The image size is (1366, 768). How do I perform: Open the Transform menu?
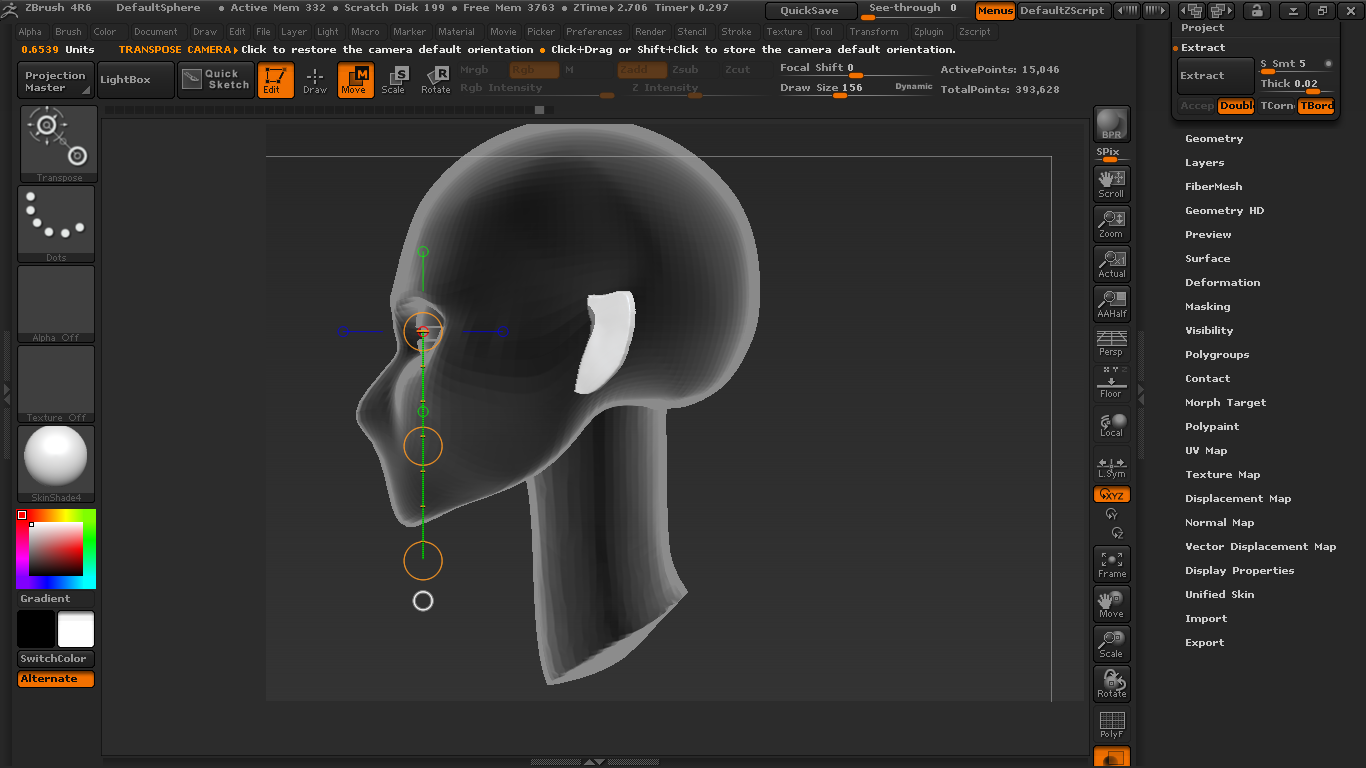click(x=874, y=32)
